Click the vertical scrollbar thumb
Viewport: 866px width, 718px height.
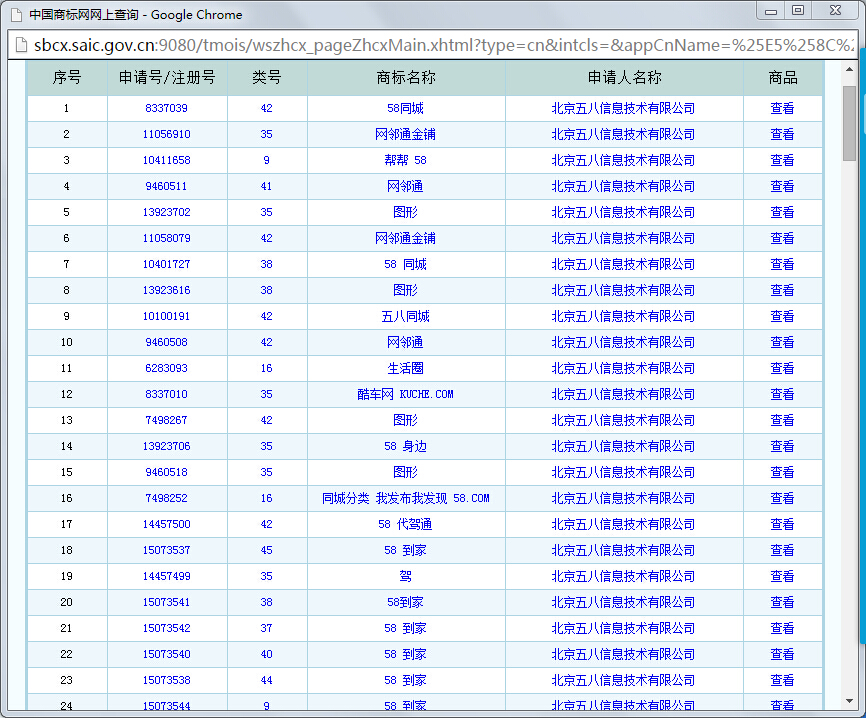pos(849,123)
